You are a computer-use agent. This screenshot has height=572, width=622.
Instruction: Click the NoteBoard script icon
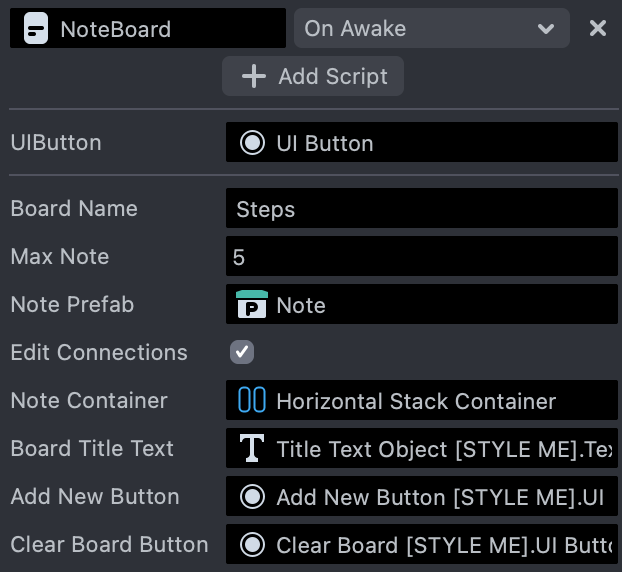35,29
